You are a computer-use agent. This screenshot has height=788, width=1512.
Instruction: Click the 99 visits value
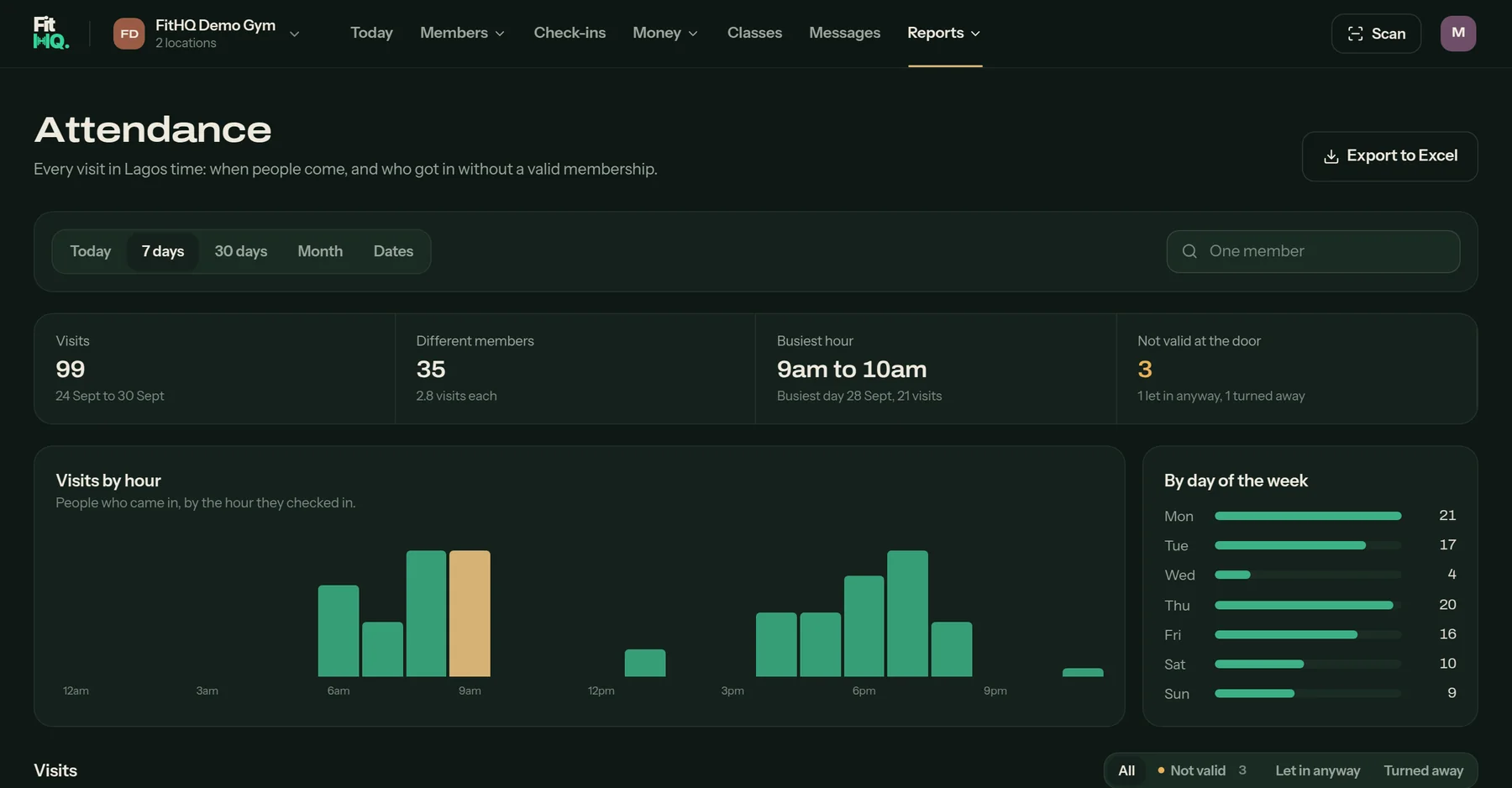[x=71, y=369]
